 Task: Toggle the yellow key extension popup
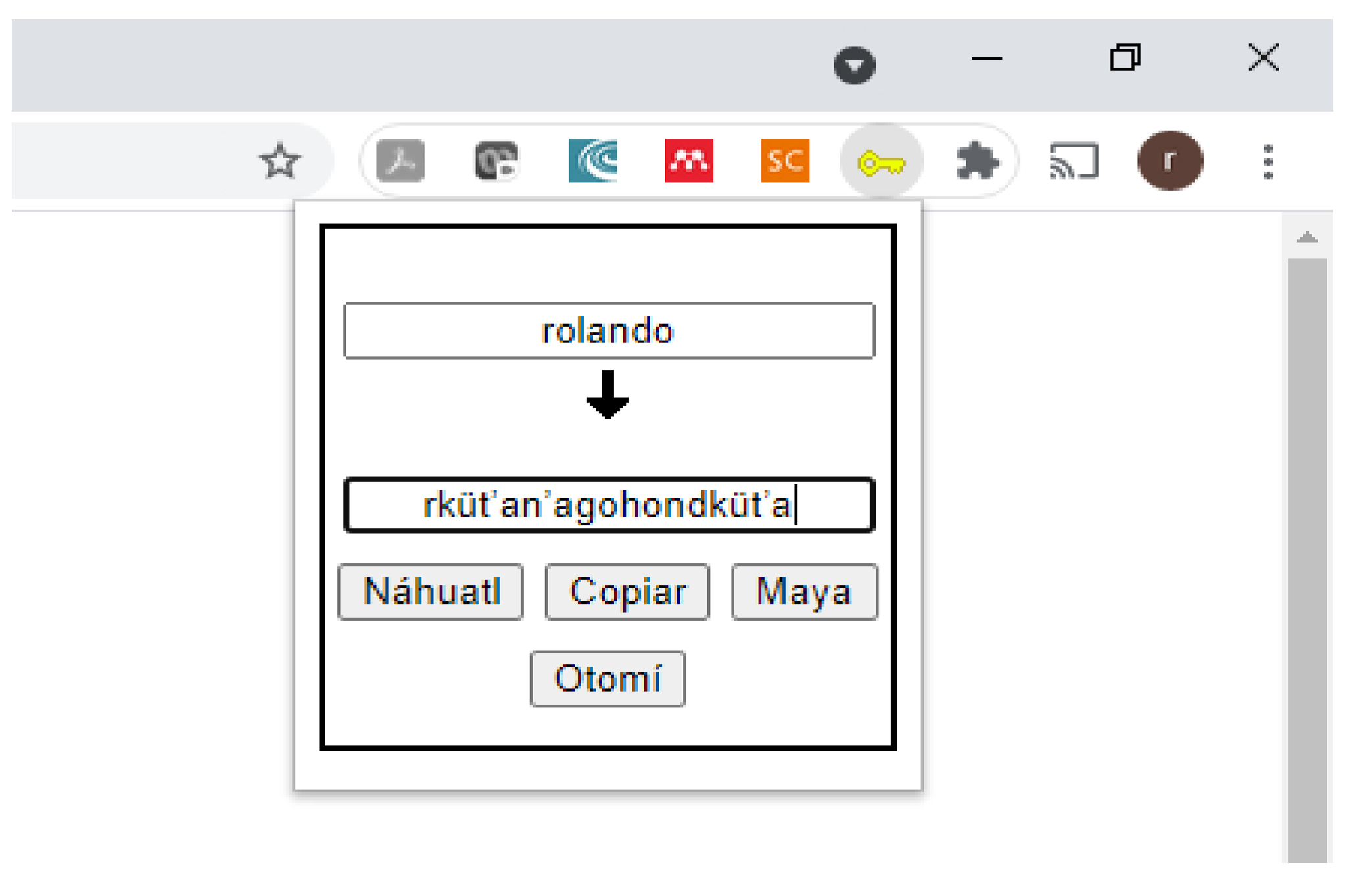(x=881, y=162)
